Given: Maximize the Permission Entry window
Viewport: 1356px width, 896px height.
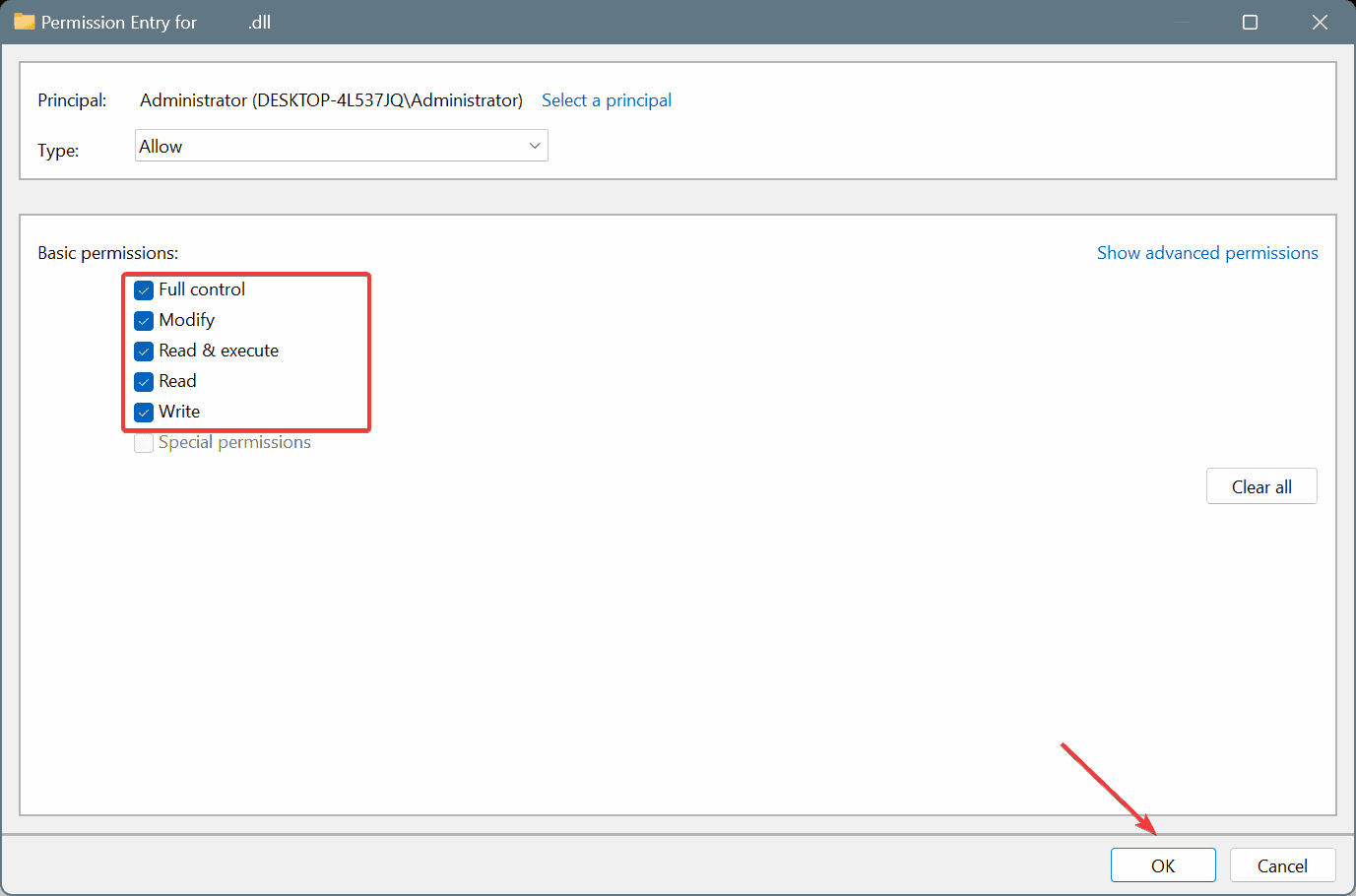Looking at the screenshot, I should (1250, 22).
